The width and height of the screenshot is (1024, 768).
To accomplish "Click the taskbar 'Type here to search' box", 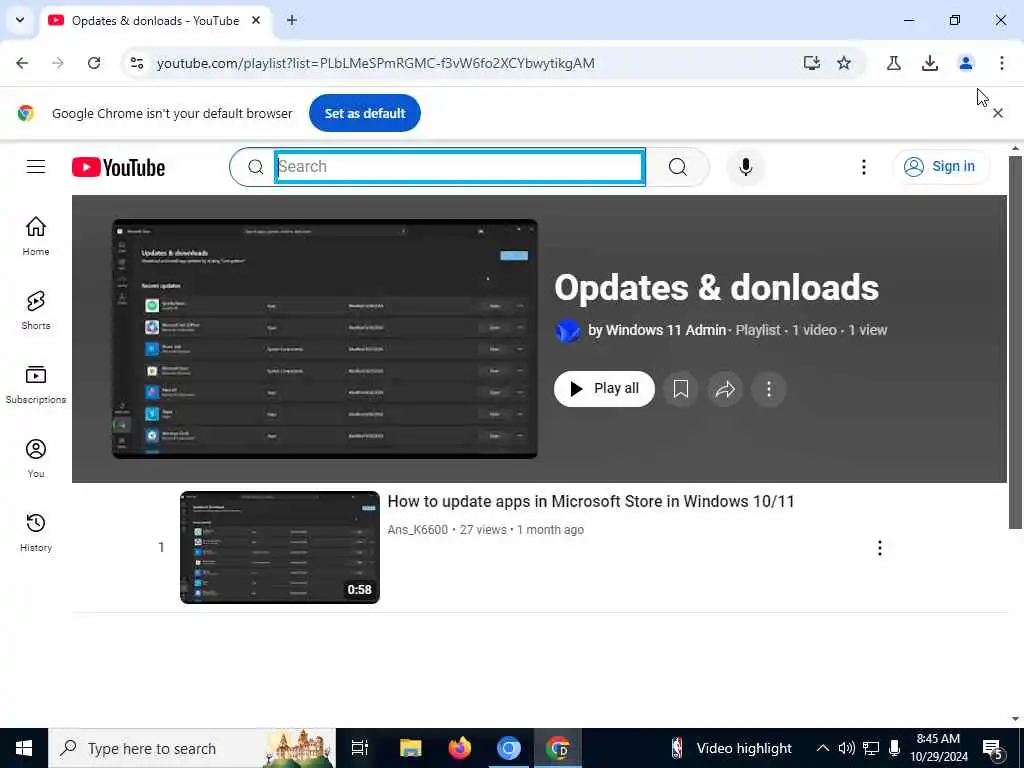I will (x=192, y=748).
